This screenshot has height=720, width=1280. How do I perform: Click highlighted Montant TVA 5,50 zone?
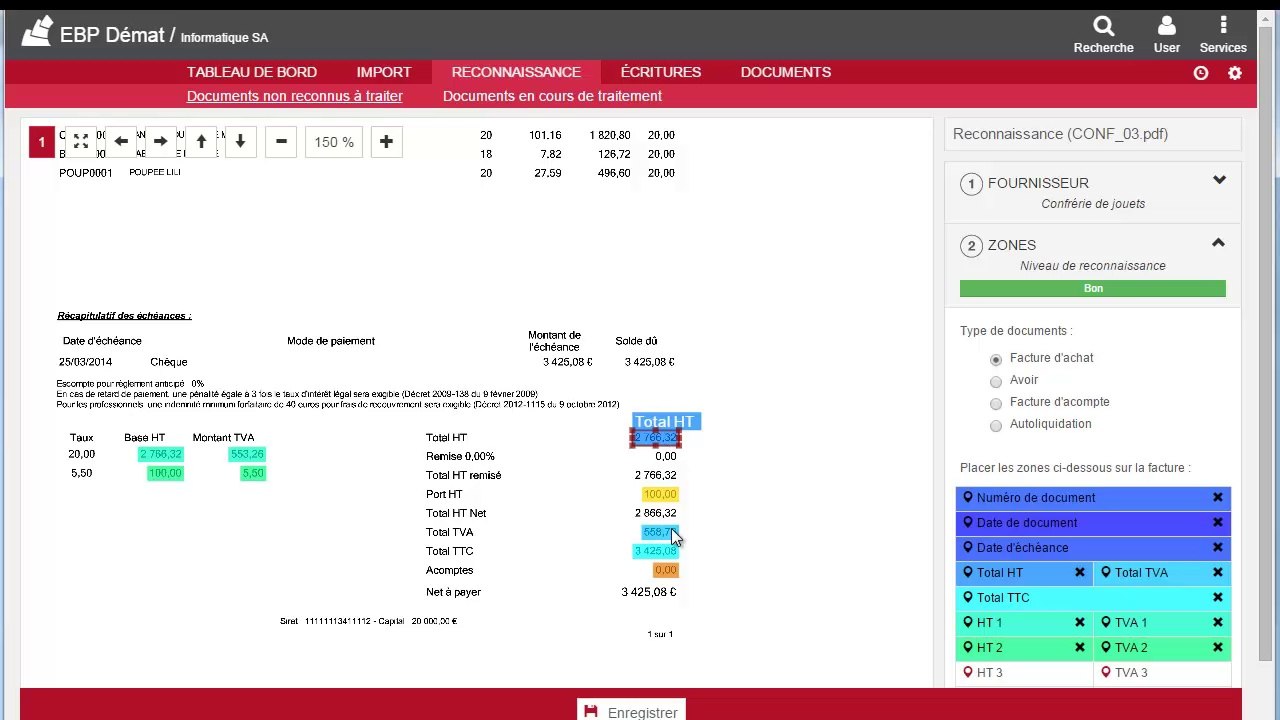pos(253,473)
